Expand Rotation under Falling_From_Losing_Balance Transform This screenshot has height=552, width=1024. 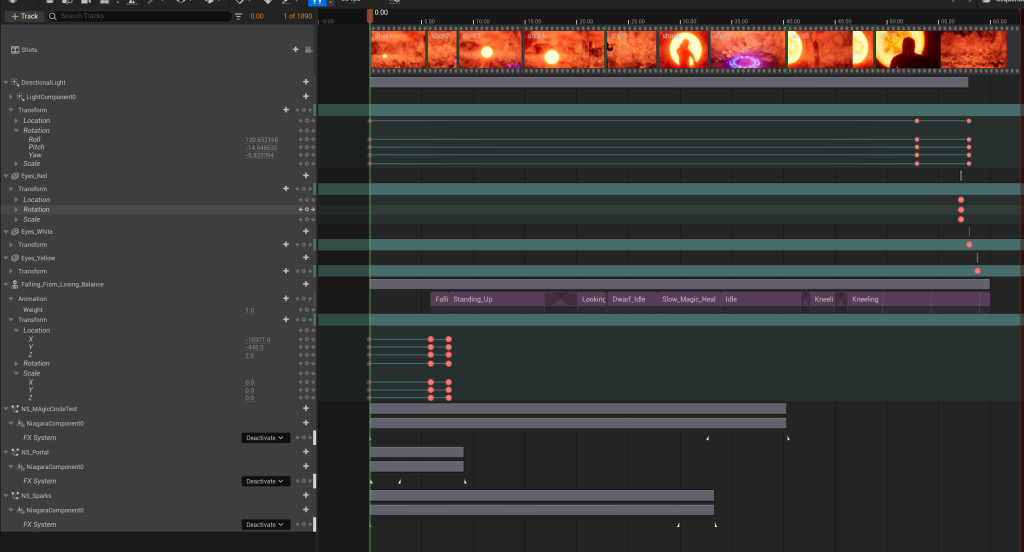(x=16, y=364)
